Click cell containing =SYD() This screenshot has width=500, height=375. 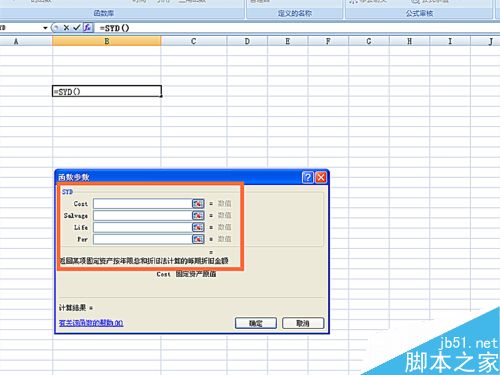tap(107, 91)
